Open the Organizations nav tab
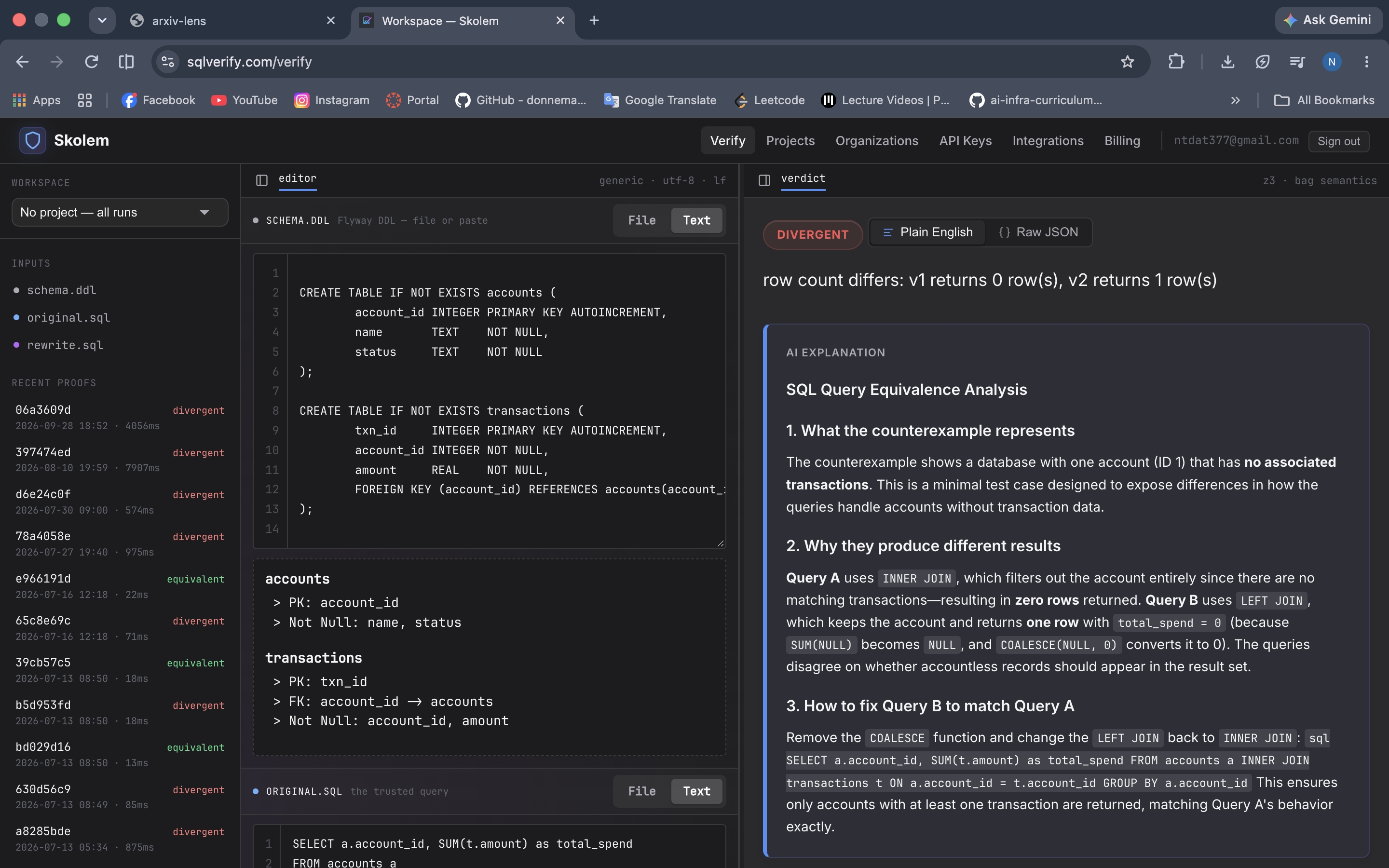Image resolution: width=1389 pixels, height=868 pixels. click(876, 141)
